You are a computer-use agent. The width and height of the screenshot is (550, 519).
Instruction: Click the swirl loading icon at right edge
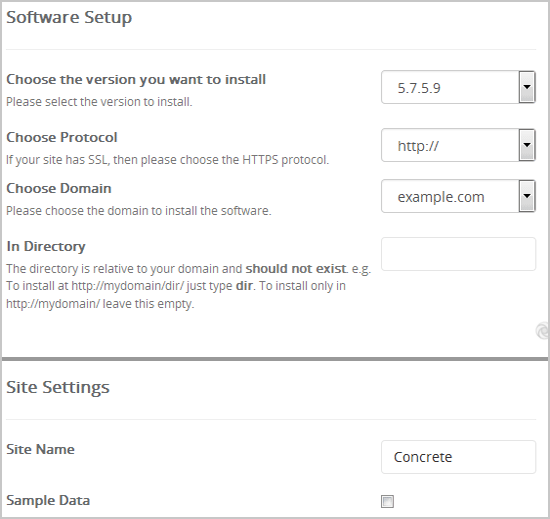click(x=543, y=331)
